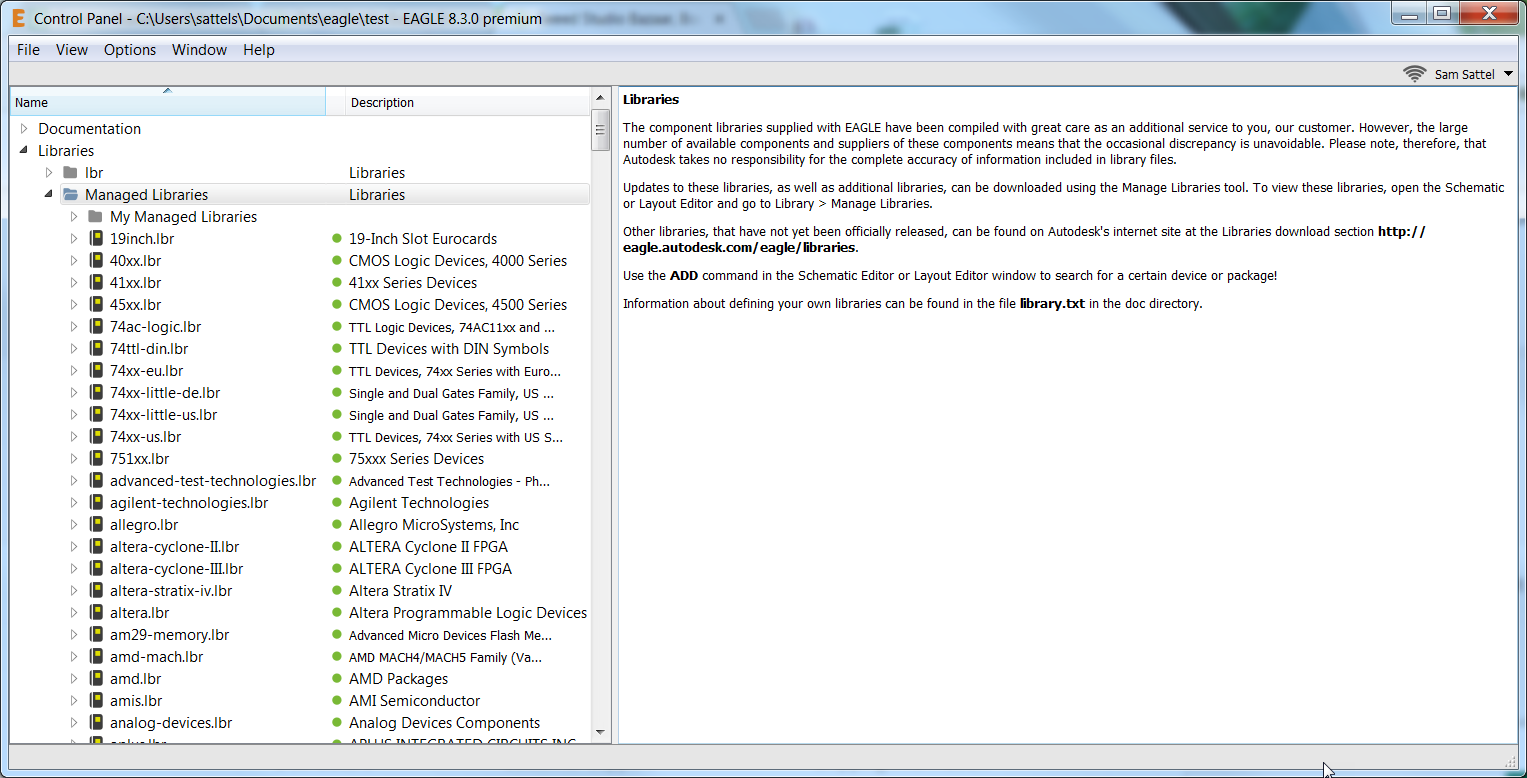The height and width of the screenshot is (778, 1527).
Task: Expand the altera-cyclone-III.lbr entry
Action: pyautogui.click(x=73, y=569)
